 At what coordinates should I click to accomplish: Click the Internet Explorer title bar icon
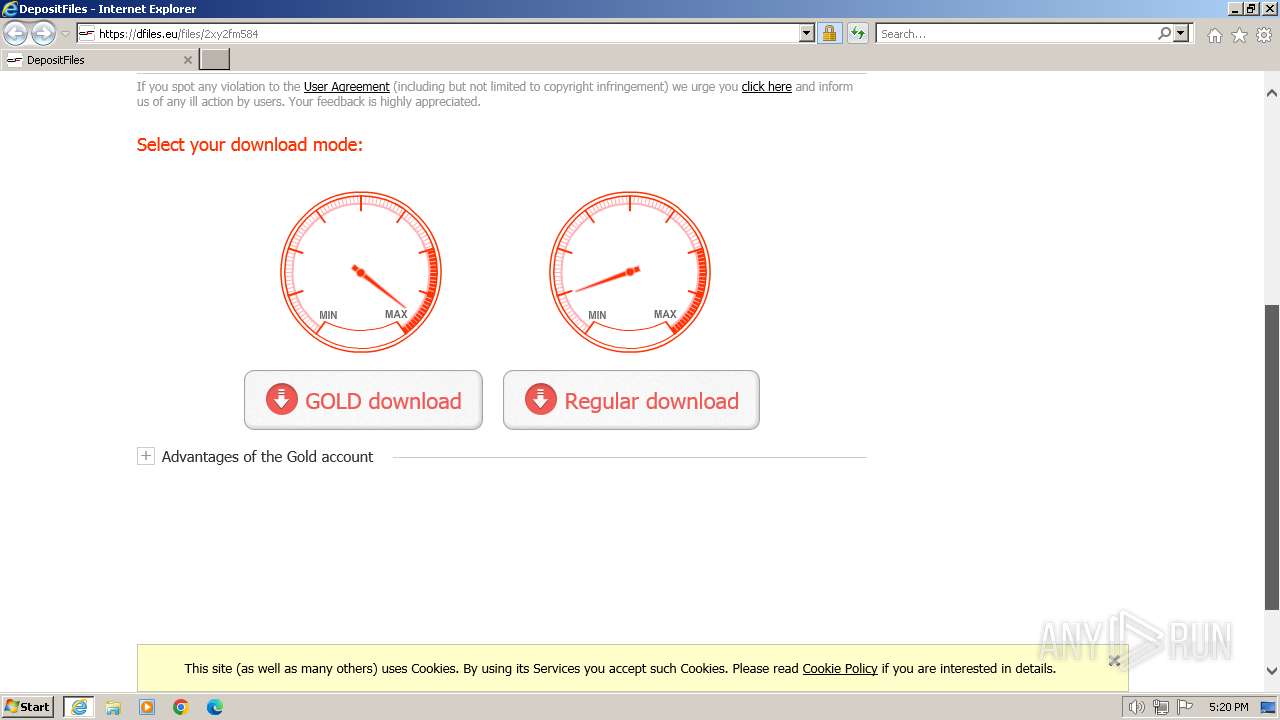[x=10, y=9]
